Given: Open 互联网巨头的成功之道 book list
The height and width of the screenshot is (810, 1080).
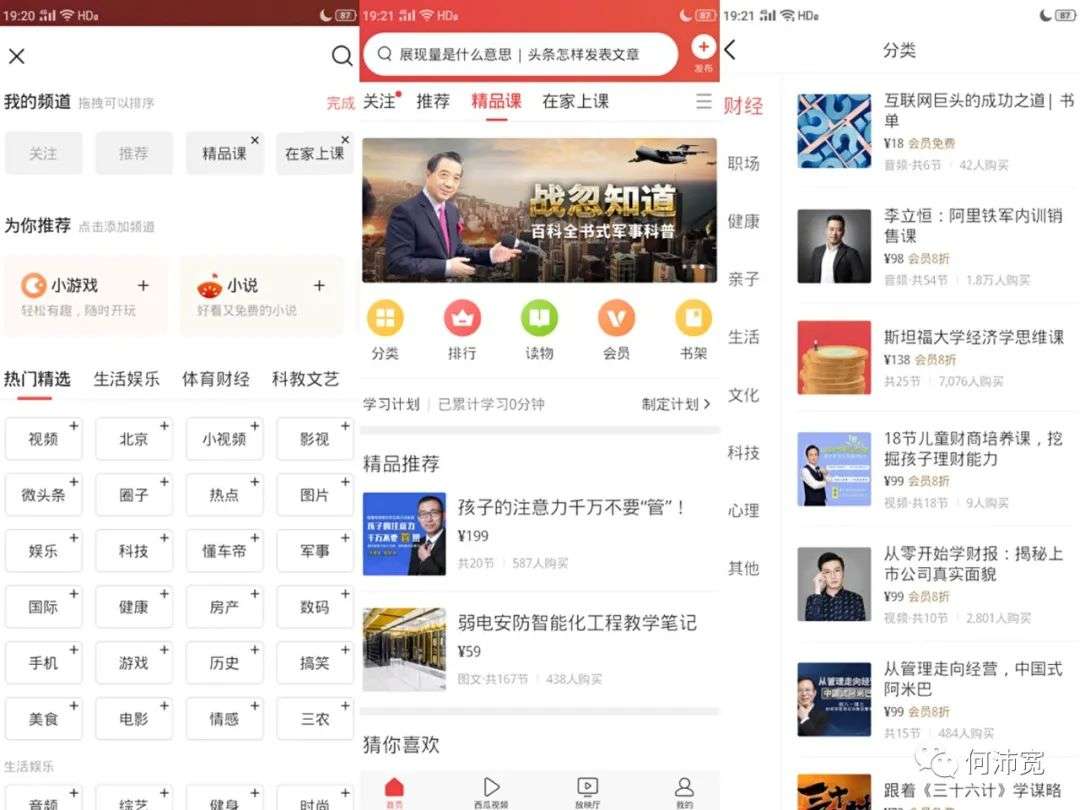Looking at the screenshot, I should 935,132.
